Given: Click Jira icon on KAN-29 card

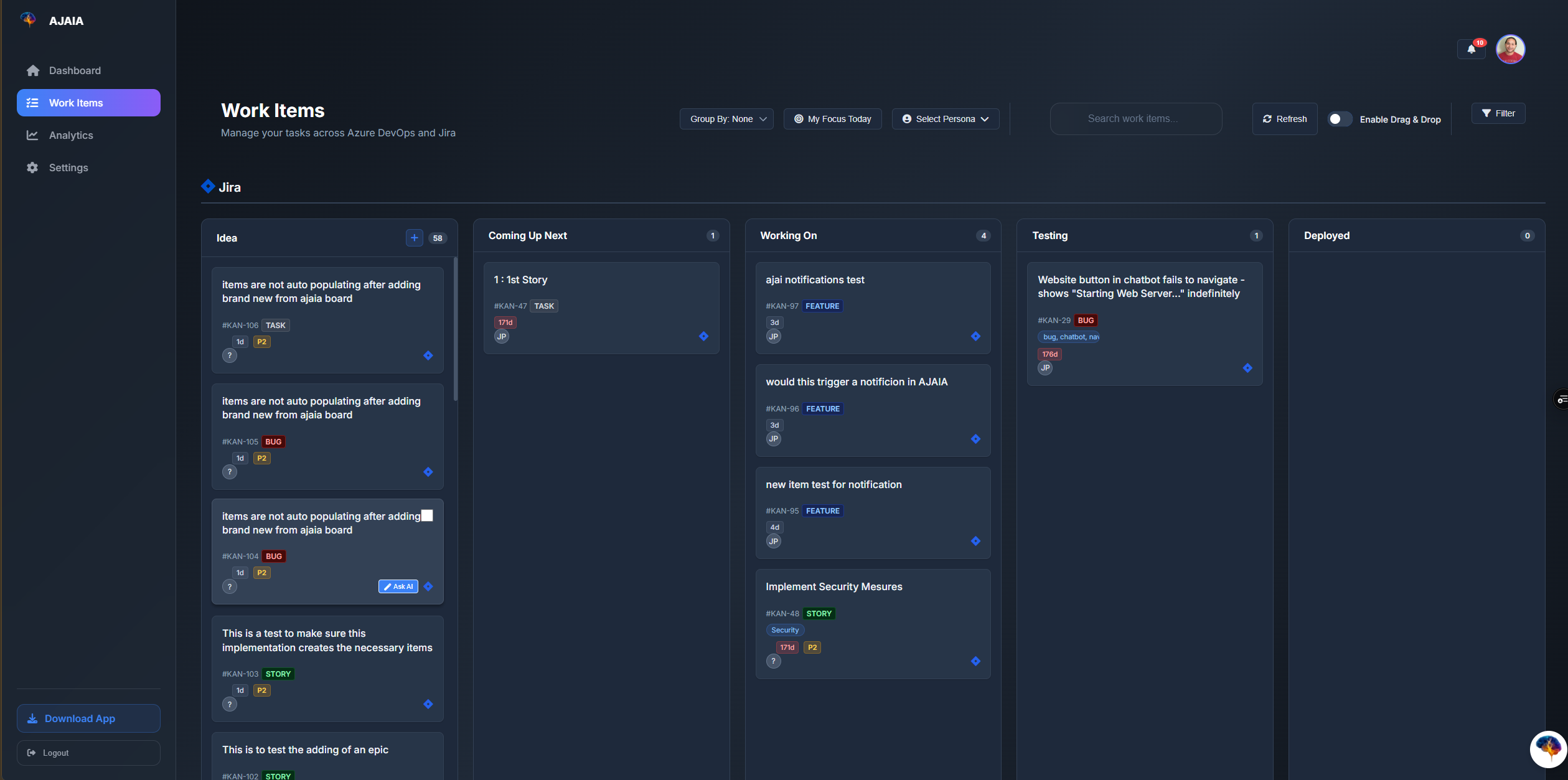Looking at the screenshot, I should click(x=1247, y=368).
